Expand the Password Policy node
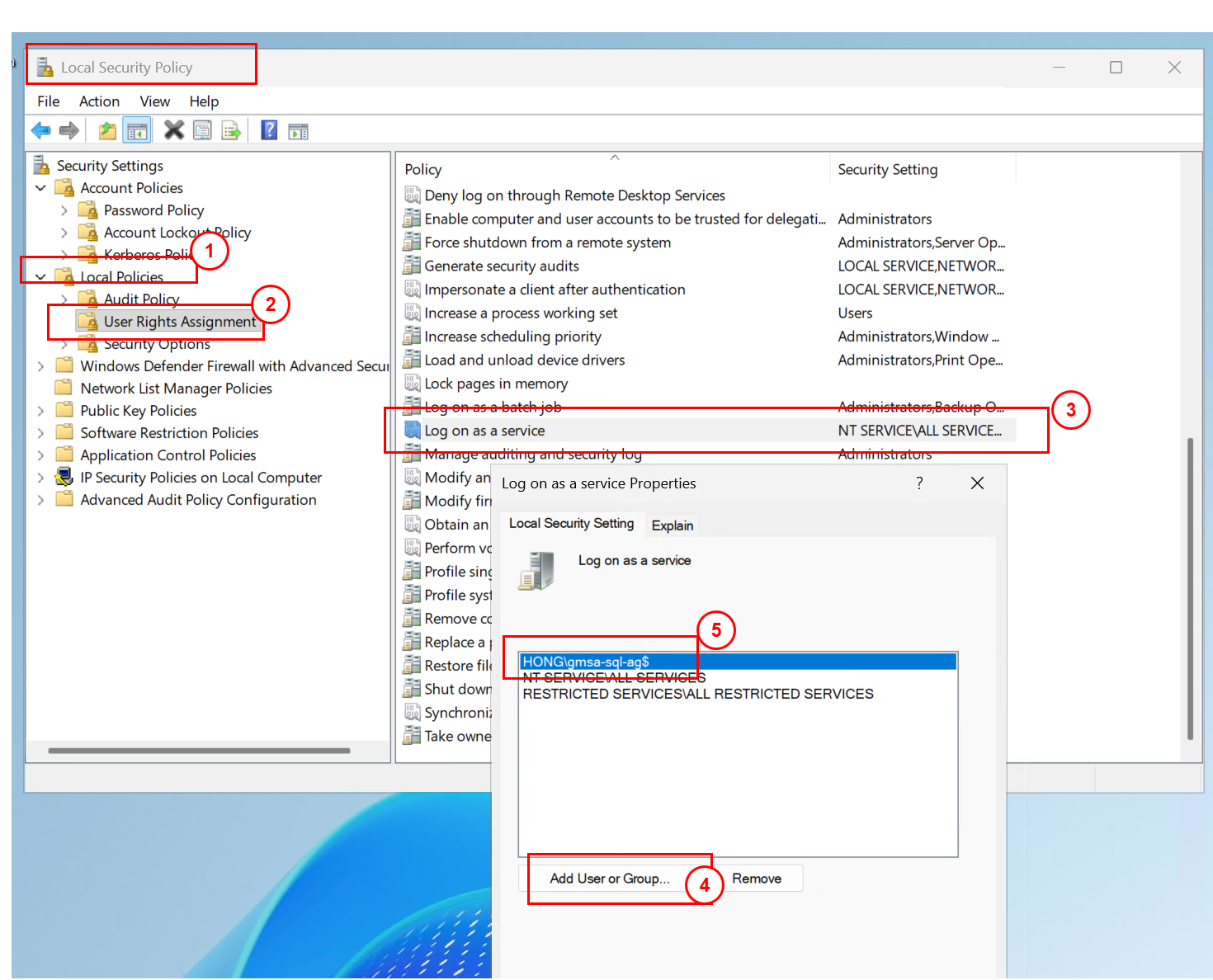1213x980 pixels. 64,210
